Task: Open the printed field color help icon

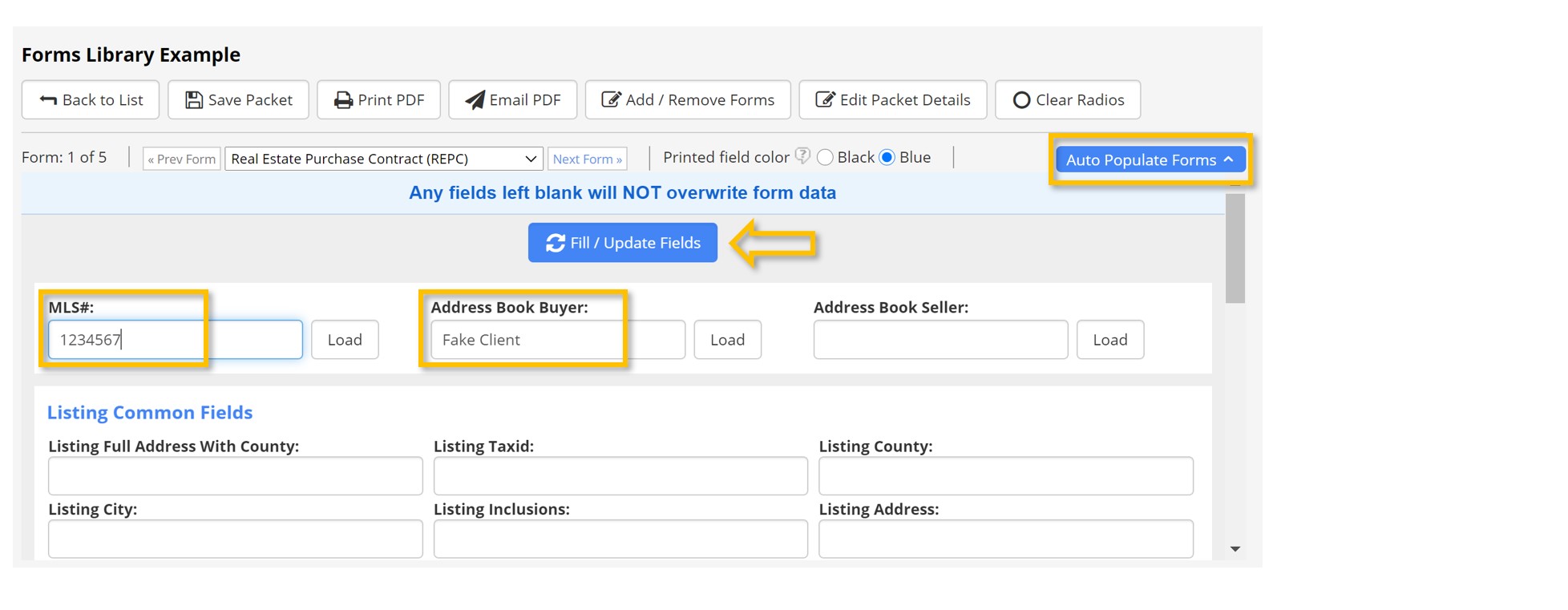Action: pyautogui.click(x=802, y=156)
